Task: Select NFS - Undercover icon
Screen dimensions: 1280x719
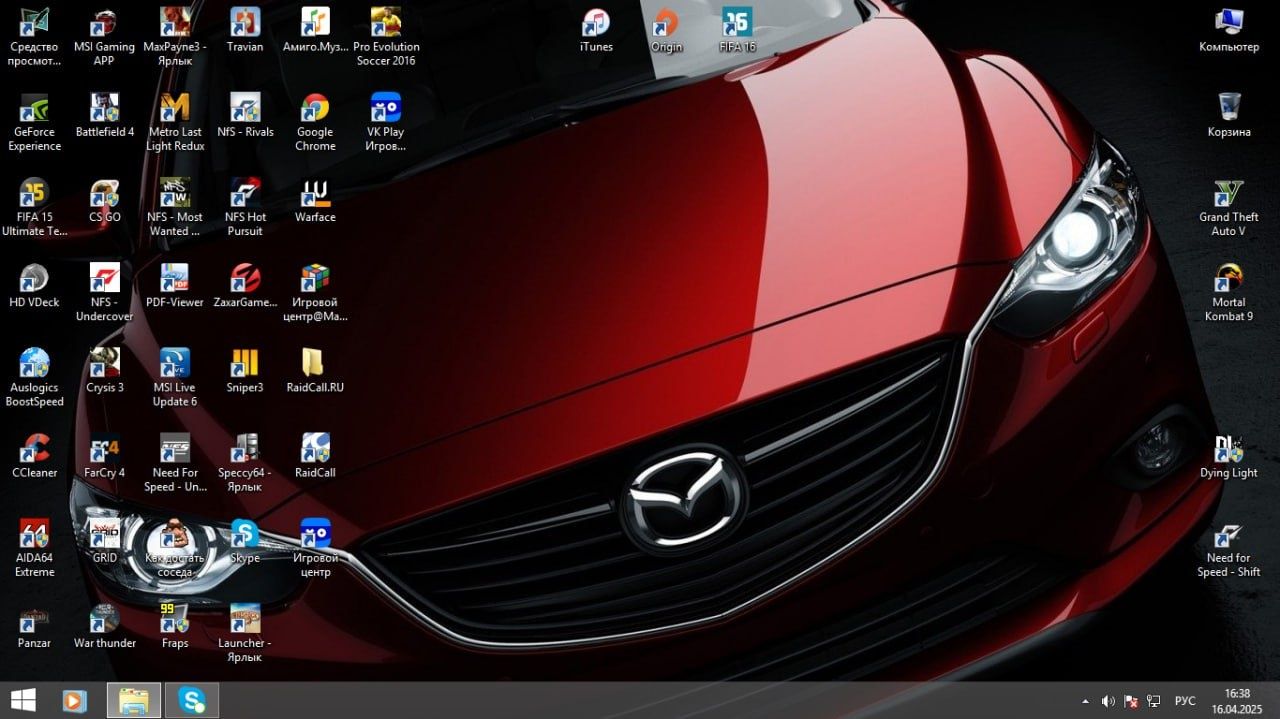Action: tap(104, 292)
